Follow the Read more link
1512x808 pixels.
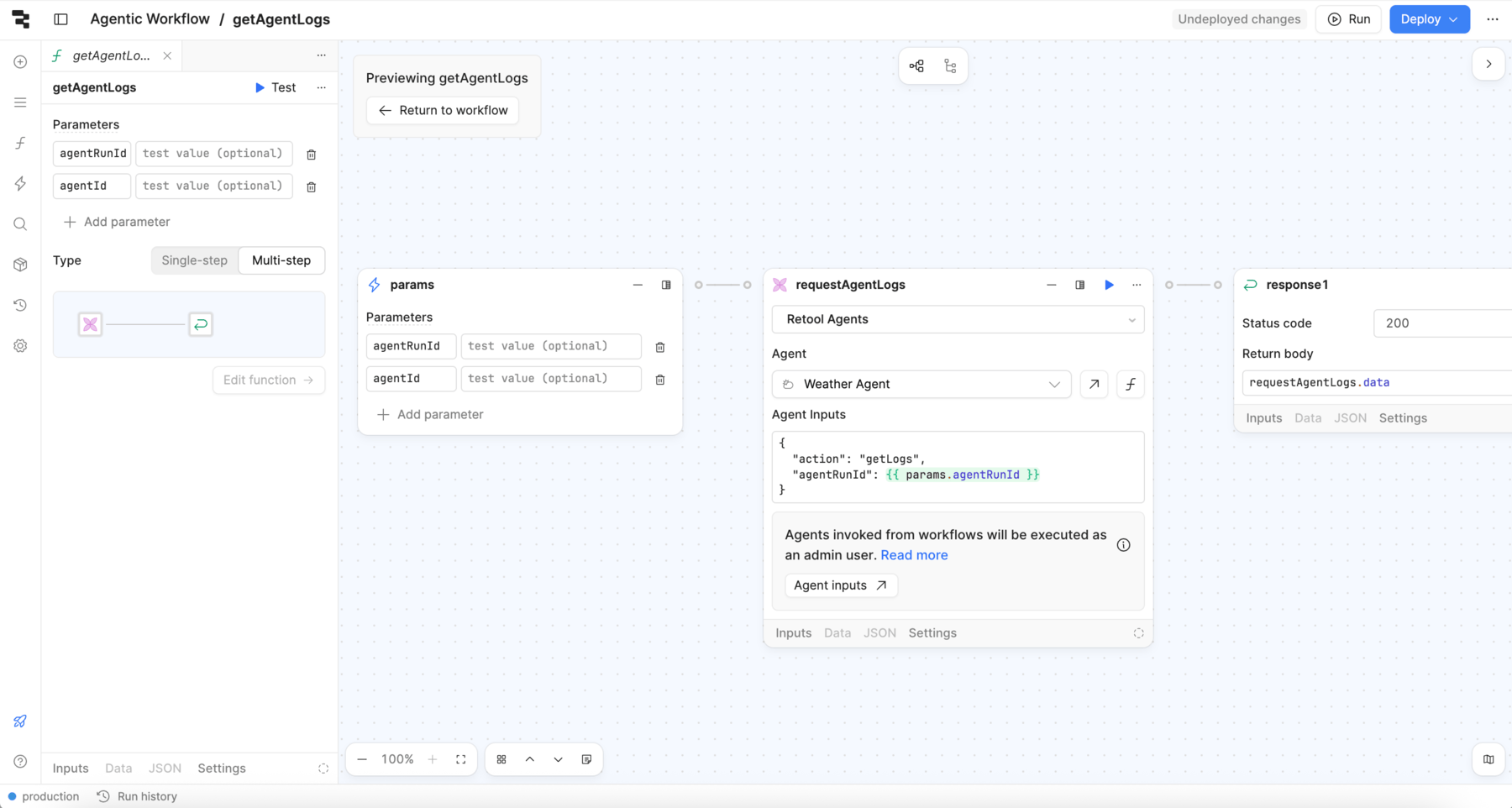[914, 555]
